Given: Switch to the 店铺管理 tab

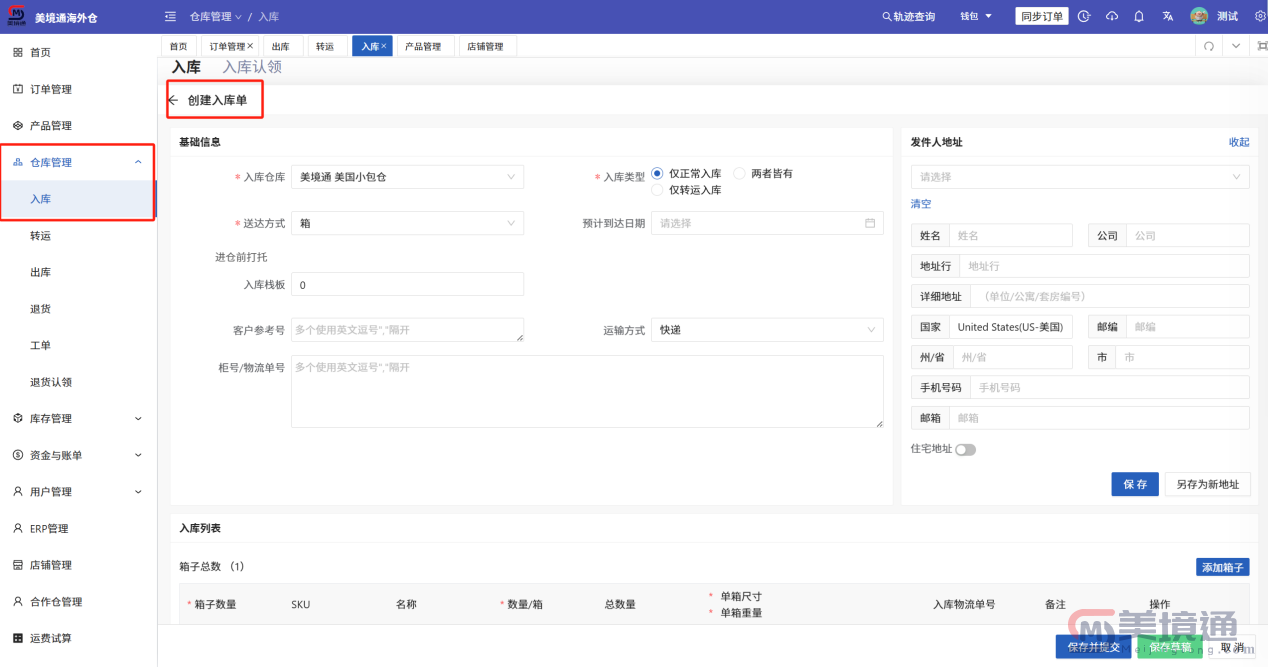Looking at the screenshot, I should [x=486, y=46].
